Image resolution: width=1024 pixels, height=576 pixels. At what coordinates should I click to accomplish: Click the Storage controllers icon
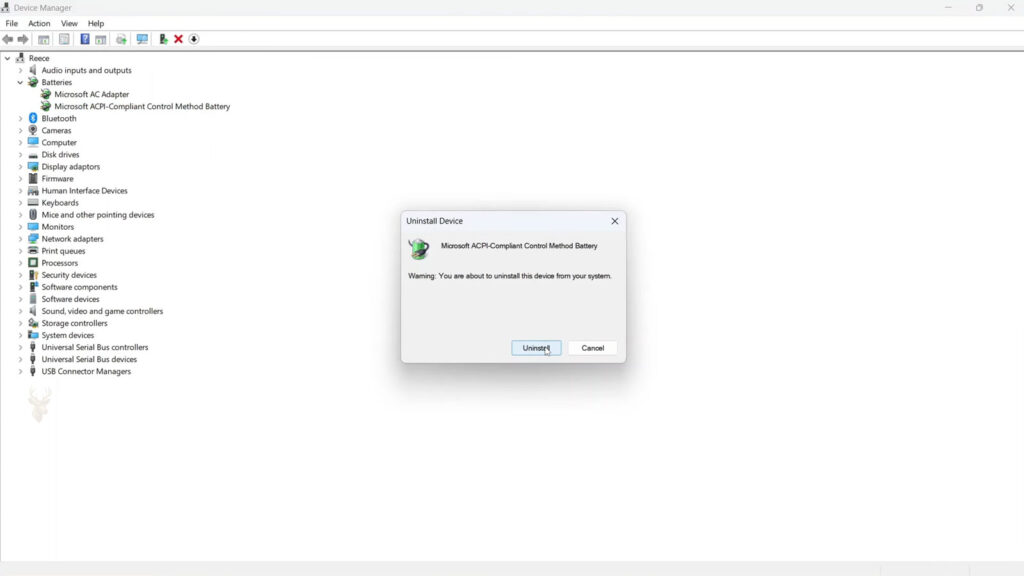33,323
